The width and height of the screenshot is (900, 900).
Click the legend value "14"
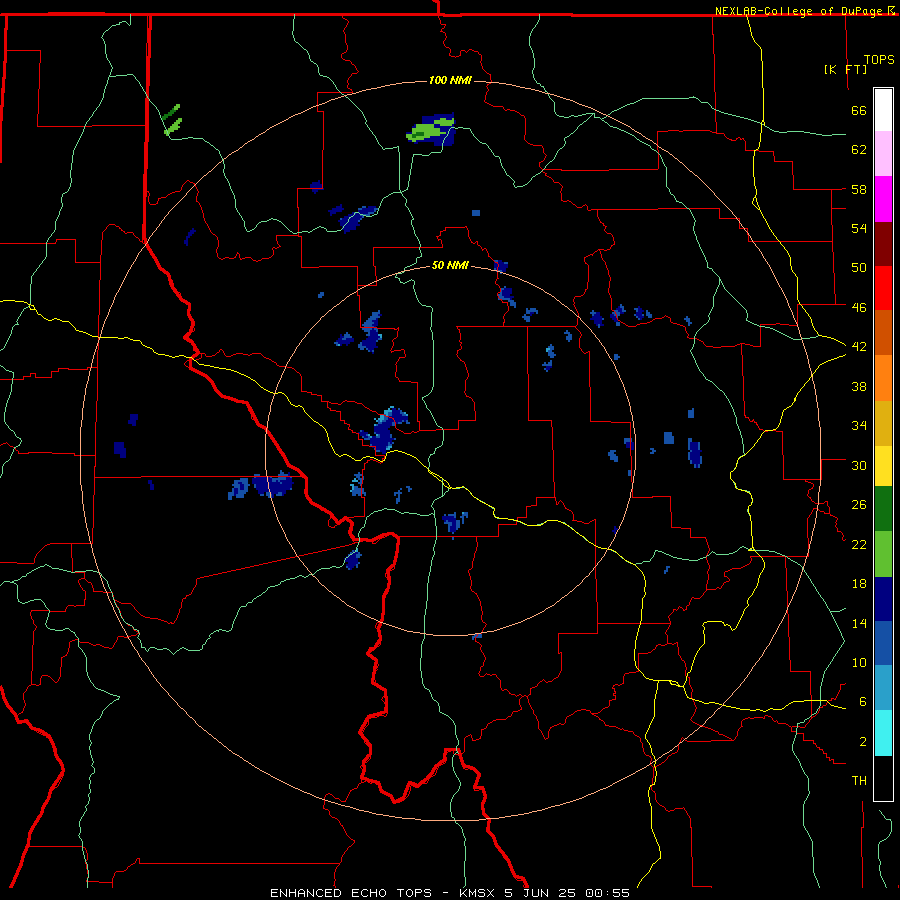[859, 623]
